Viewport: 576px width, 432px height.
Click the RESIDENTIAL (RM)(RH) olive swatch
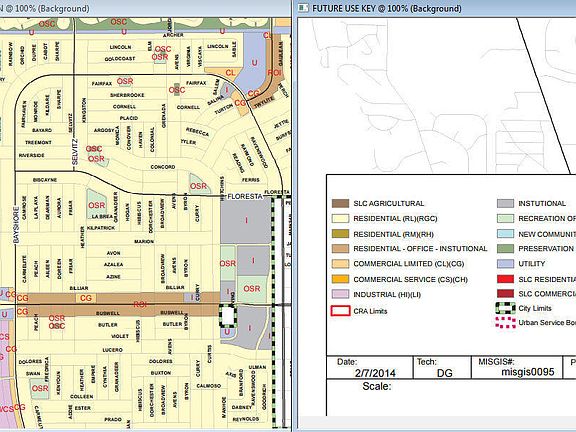point(340,234)
